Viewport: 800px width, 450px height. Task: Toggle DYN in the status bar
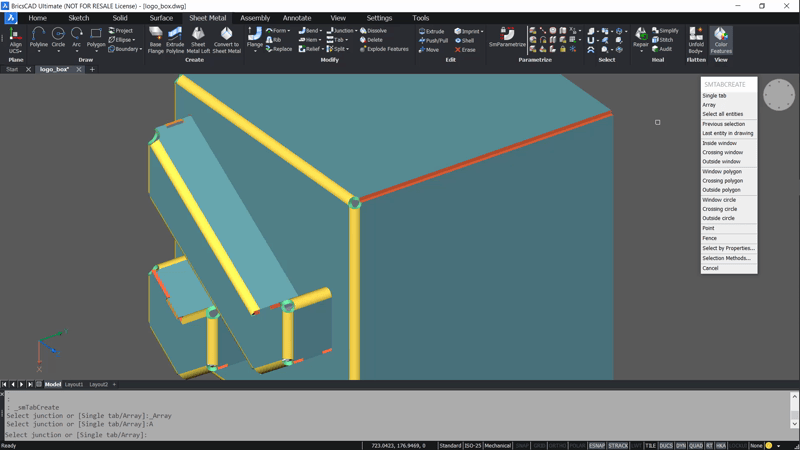[x=681, y=445]
